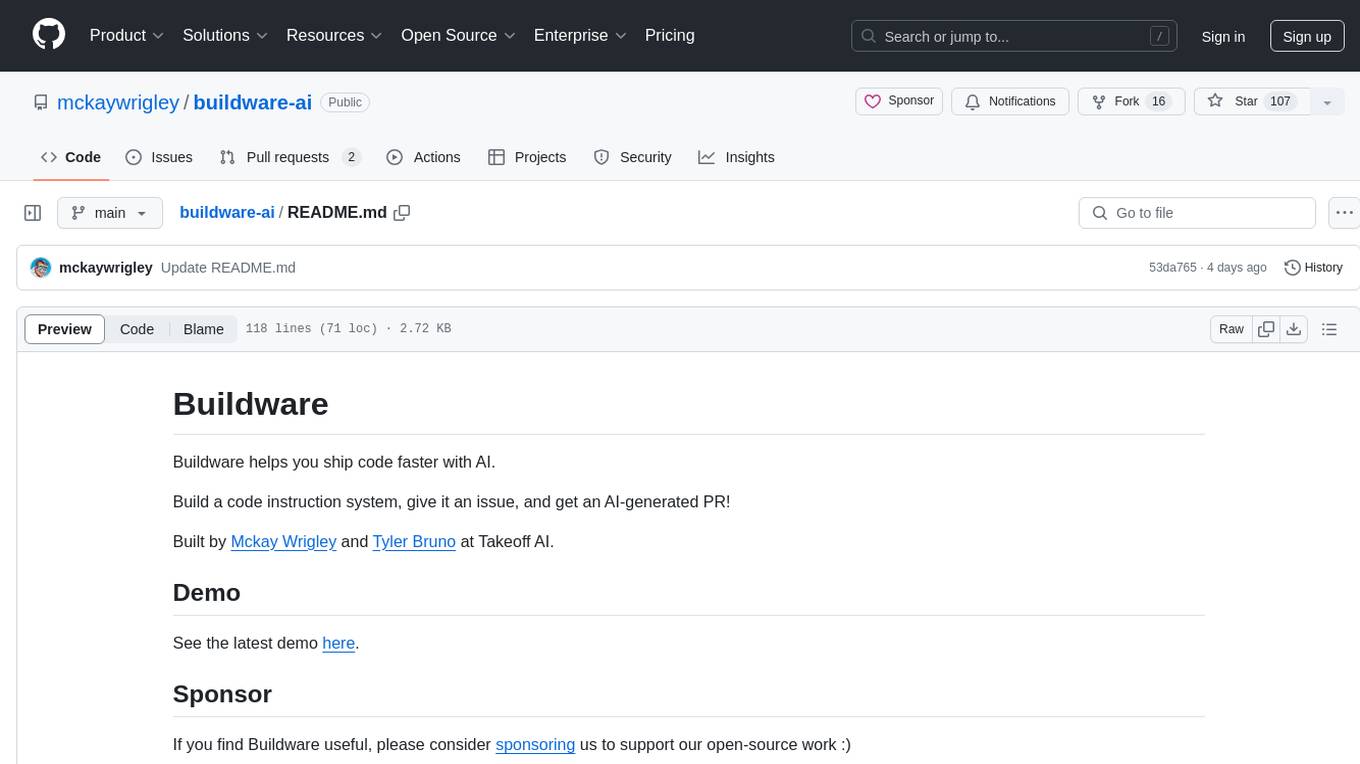Open the Update README.md commit message
The height and width of the screenshot is (764, 1360).
[x=228, y=267]
